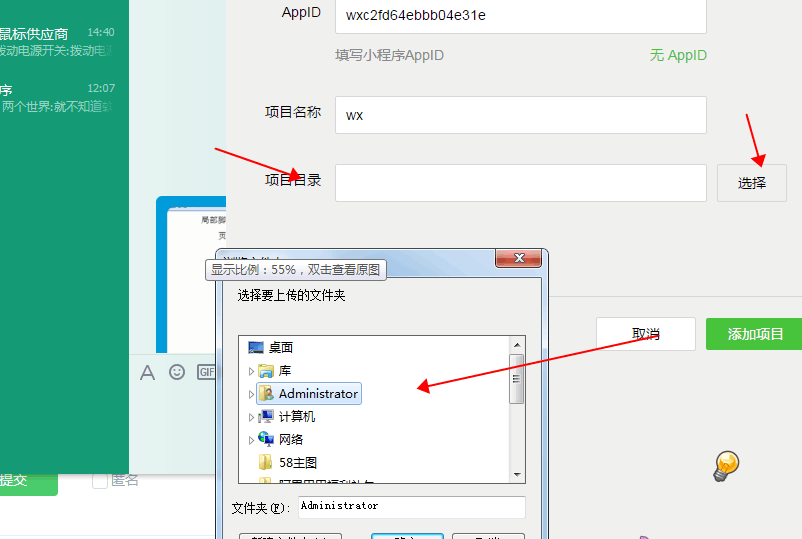Click the 计算机 computer icon

[x=266, y=417]
